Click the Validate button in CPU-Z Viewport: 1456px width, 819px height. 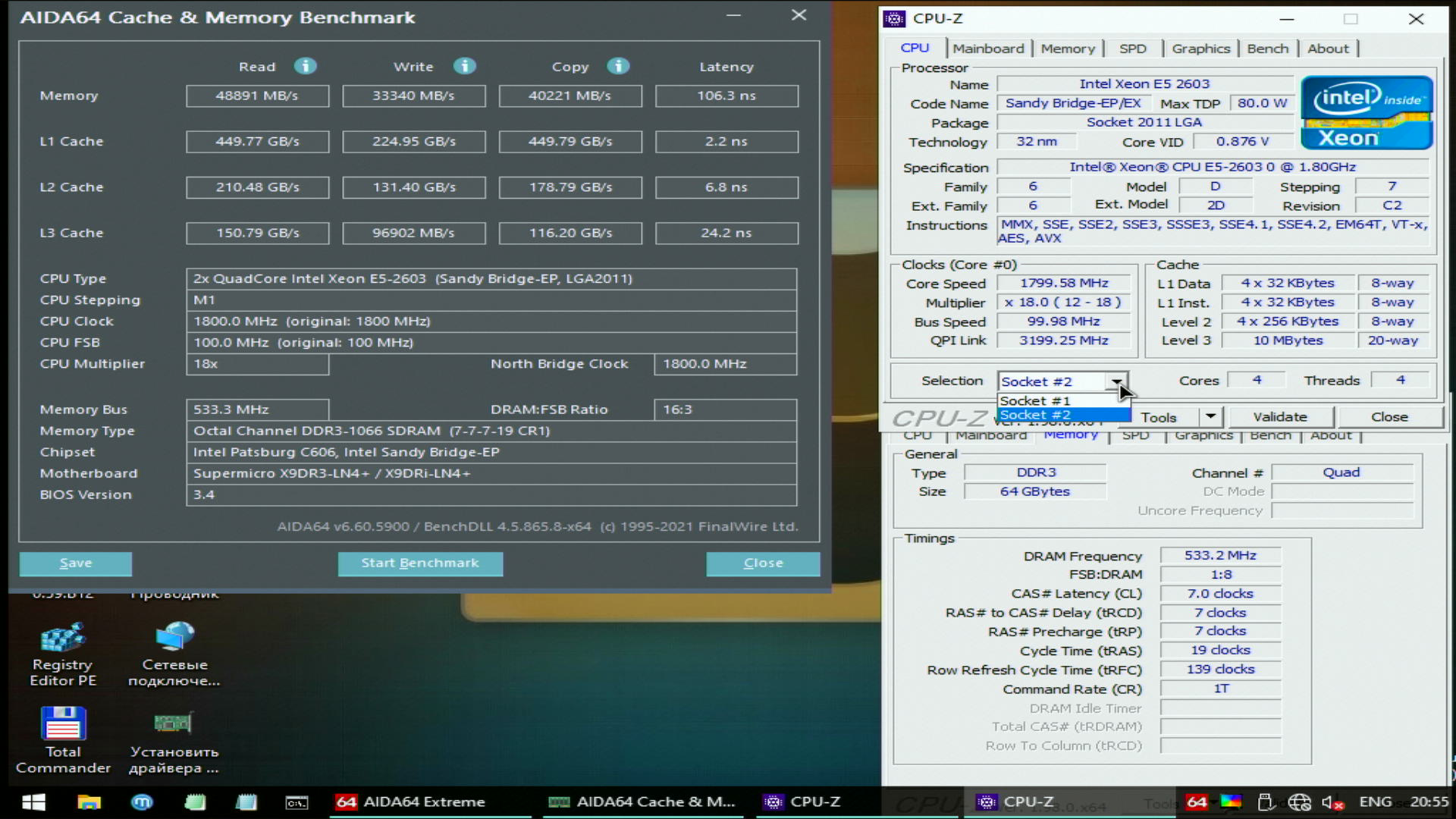point(1280,416)
